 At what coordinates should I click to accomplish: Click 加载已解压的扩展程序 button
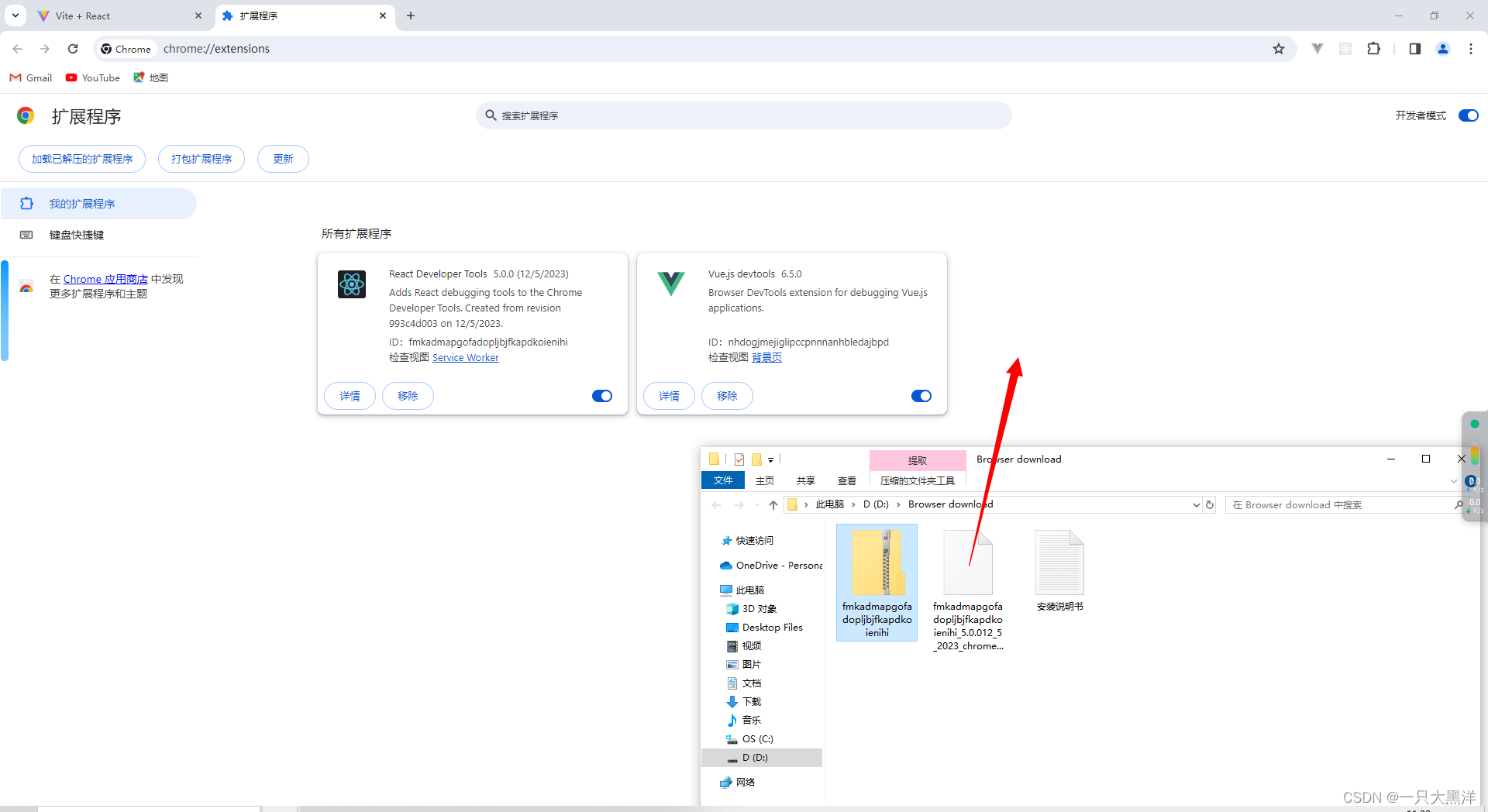click(x=82, y=159)
